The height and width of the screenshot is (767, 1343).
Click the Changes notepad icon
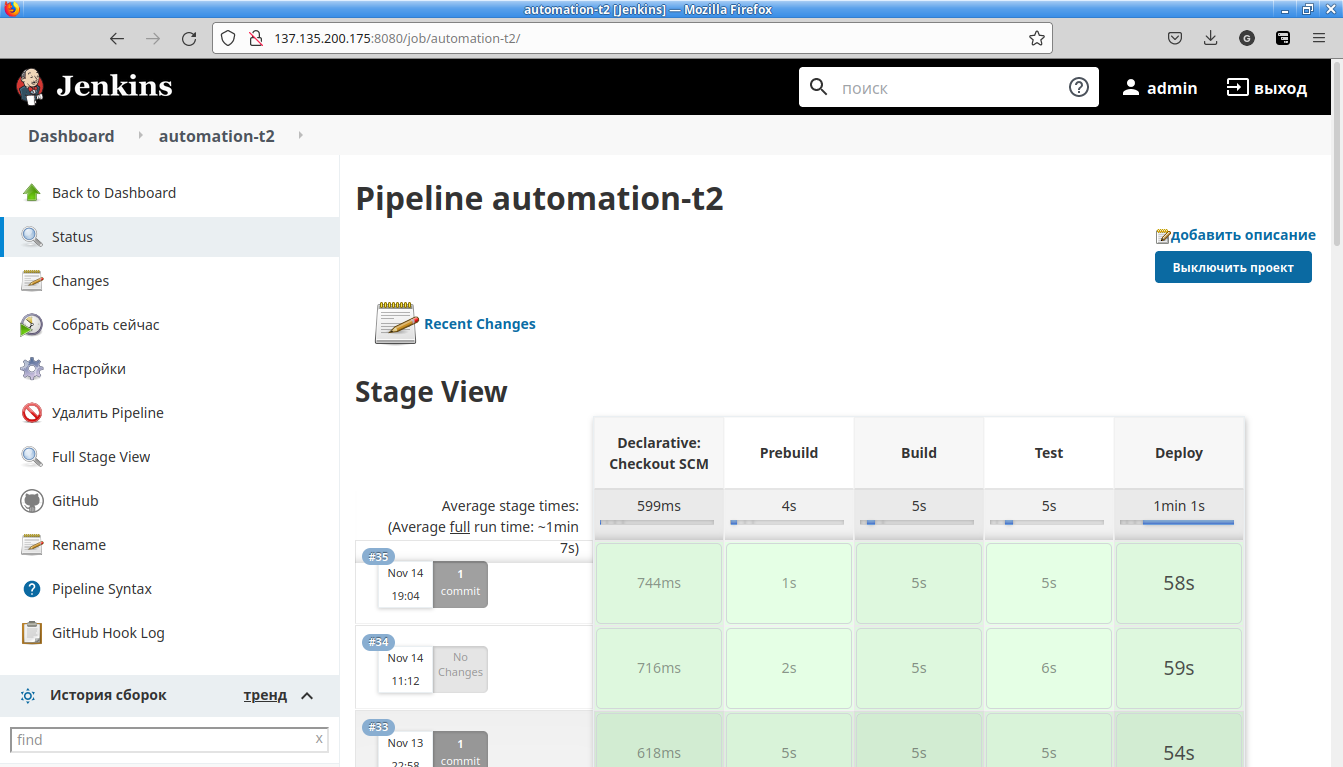(x=32, y=281)
